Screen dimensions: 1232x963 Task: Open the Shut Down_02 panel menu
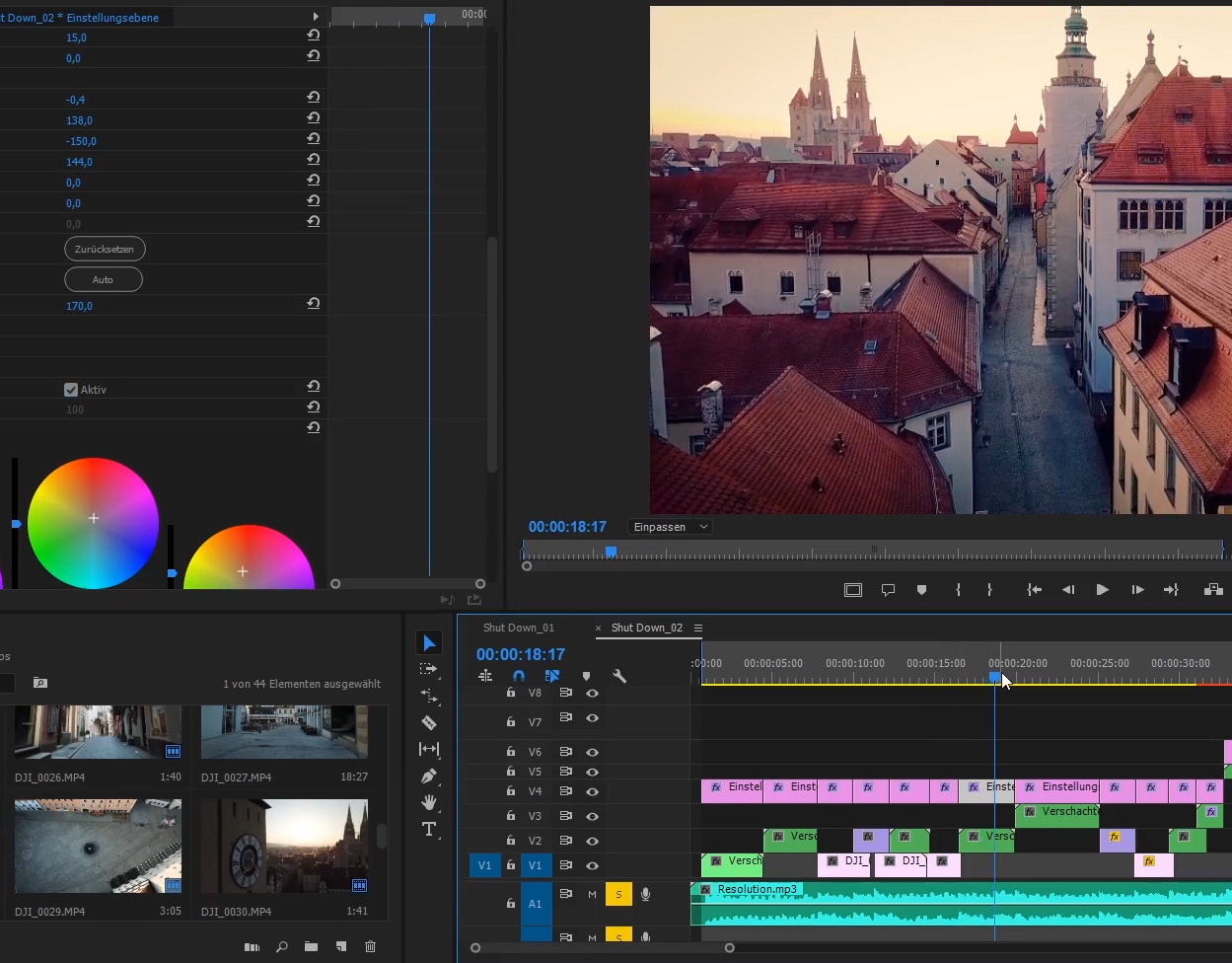click(698, 629)
